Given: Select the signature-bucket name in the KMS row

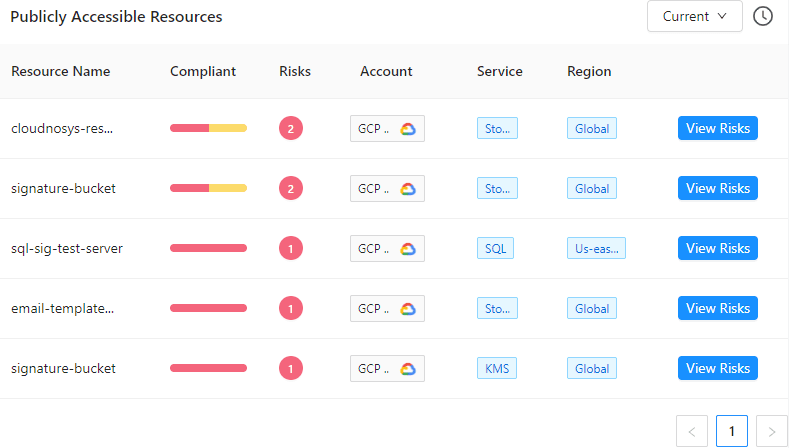Looking at the screenshot, I should pos(63,368).
